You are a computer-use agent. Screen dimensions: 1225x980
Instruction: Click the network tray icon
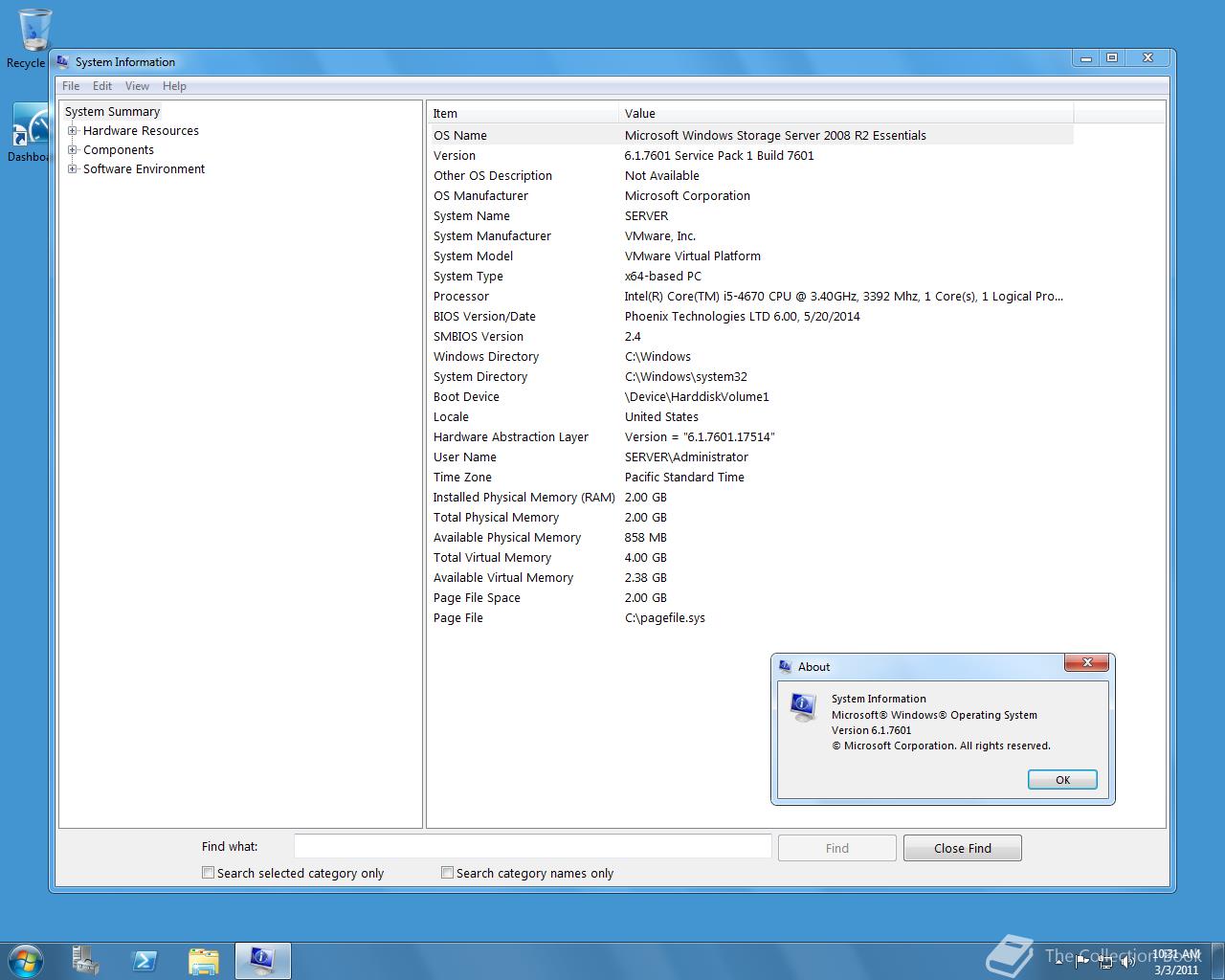pyautogui.click(x=1105, y=962)
